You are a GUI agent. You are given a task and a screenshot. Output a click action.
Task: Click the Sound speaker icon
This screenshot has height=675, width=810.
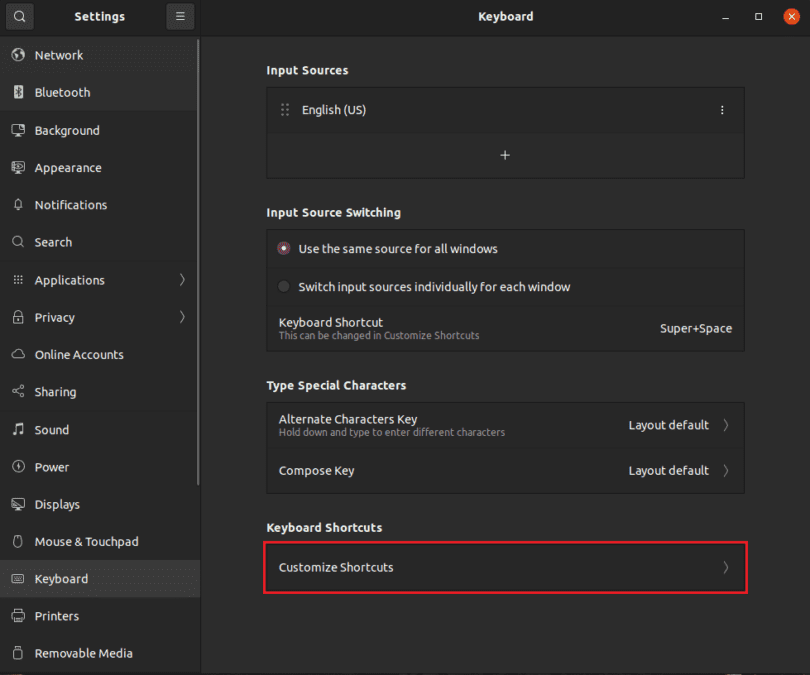click(x=18, y=429)
